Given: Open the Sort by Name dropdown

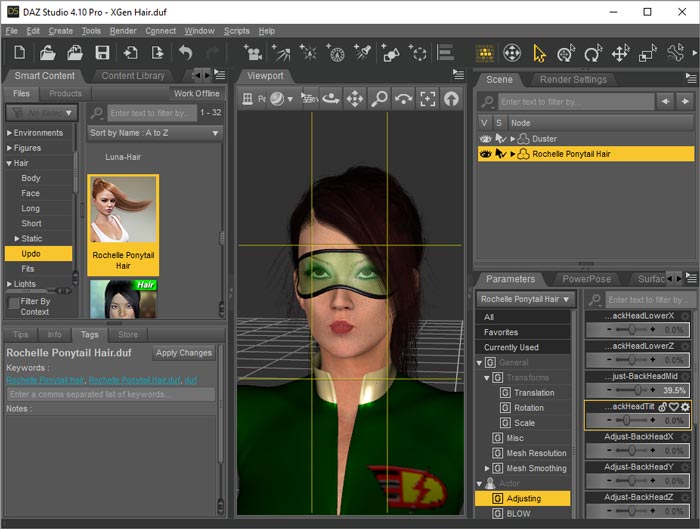Looking at the screenshot, I should click(155, 133).
